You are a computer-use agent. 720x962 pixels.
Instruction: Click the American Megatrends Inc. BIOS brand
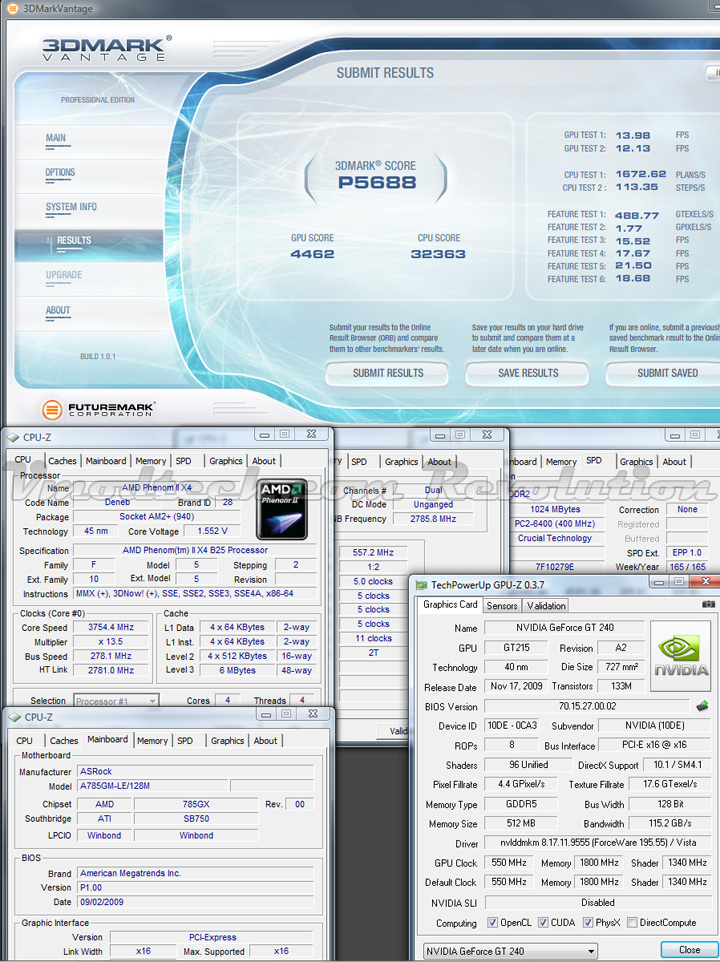(x=196, y=873)
